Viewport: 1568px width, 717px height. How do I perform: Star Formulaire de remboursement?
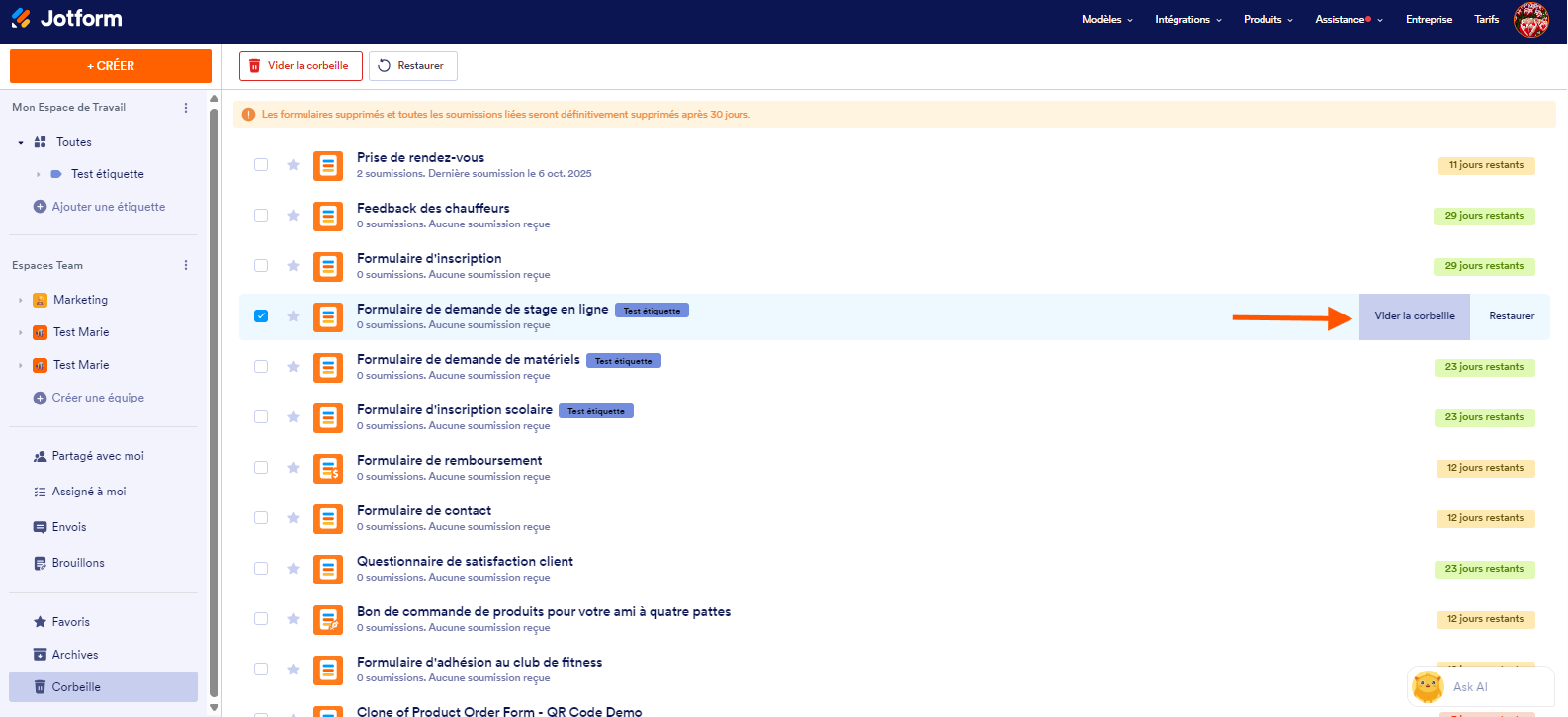[293, 468]
